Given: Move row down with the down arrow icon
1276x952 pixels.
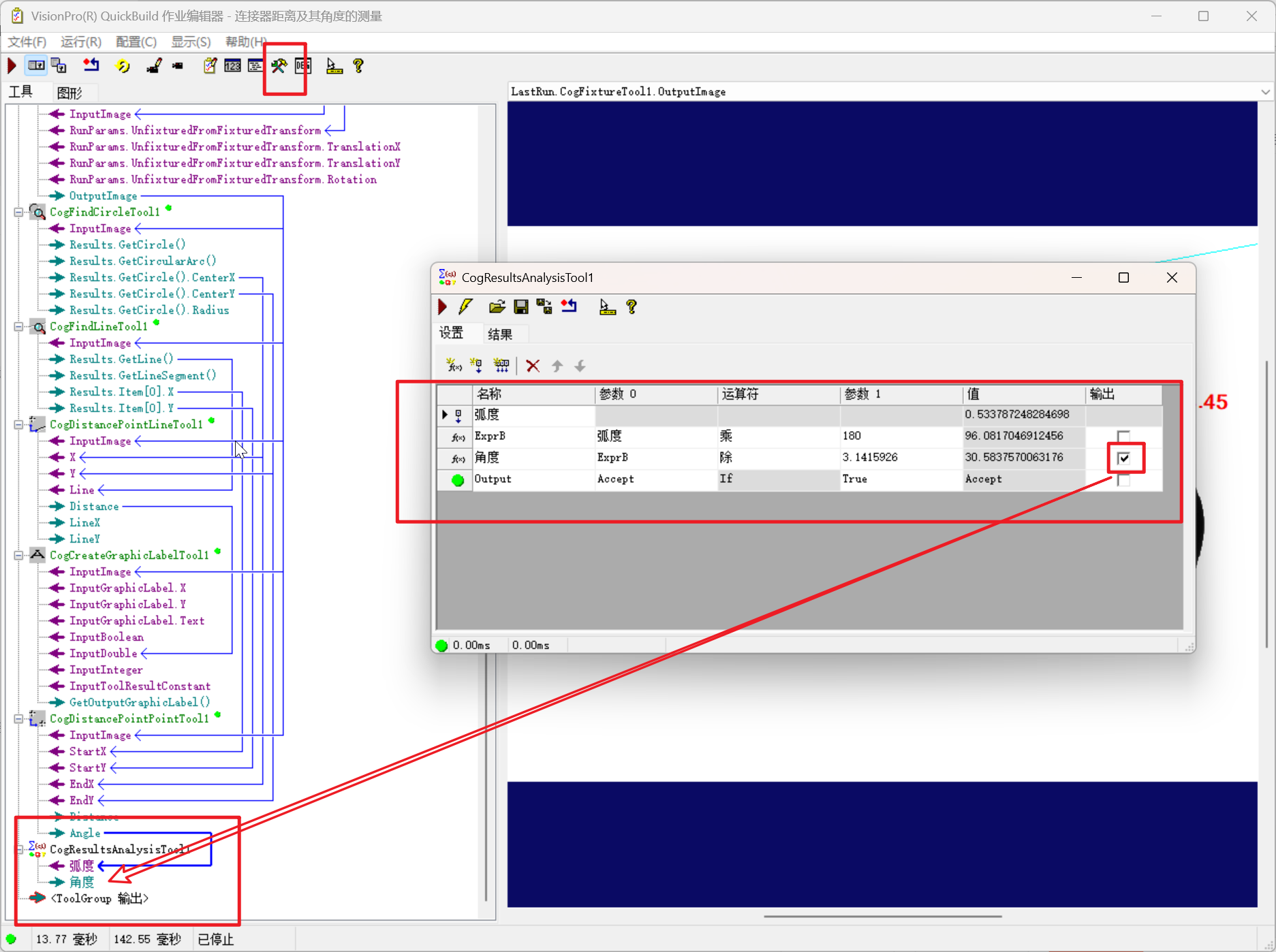Looking at the screenshot, I should point(580,366).
